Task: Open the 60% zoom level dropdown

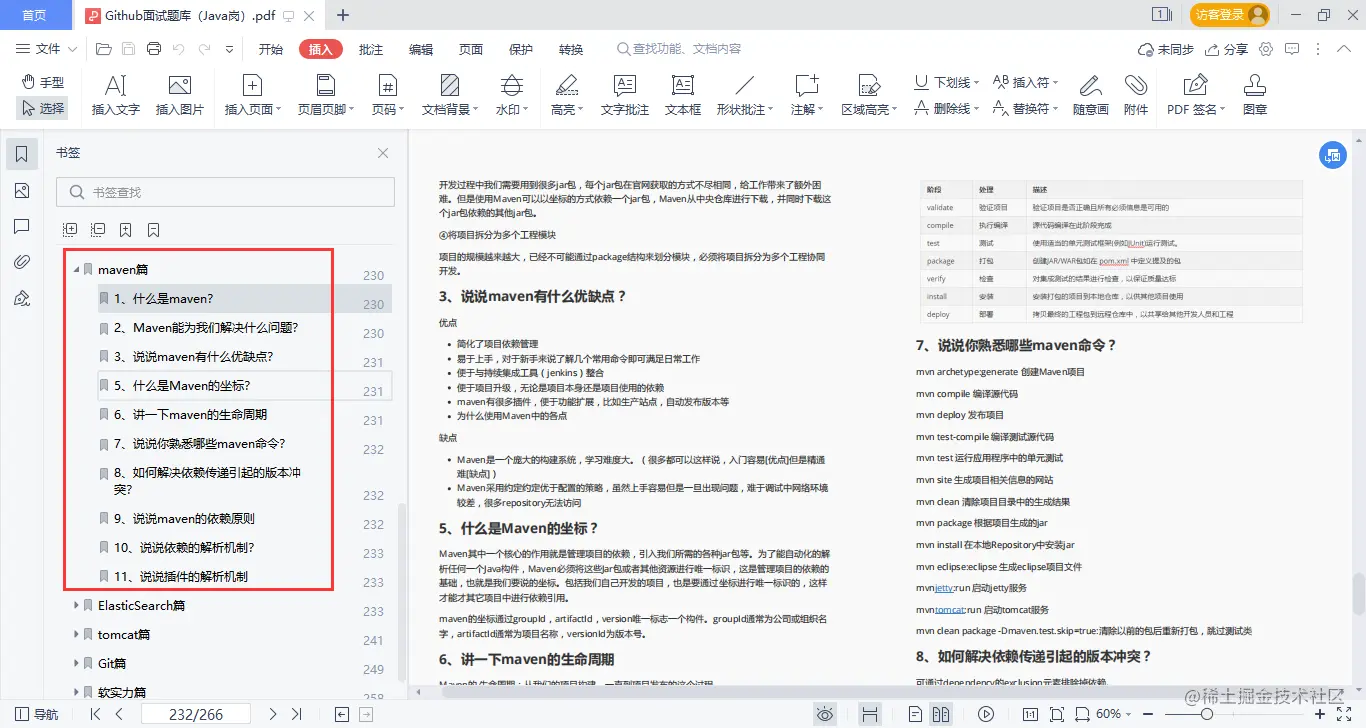Action: click(x=1113, y=713)
